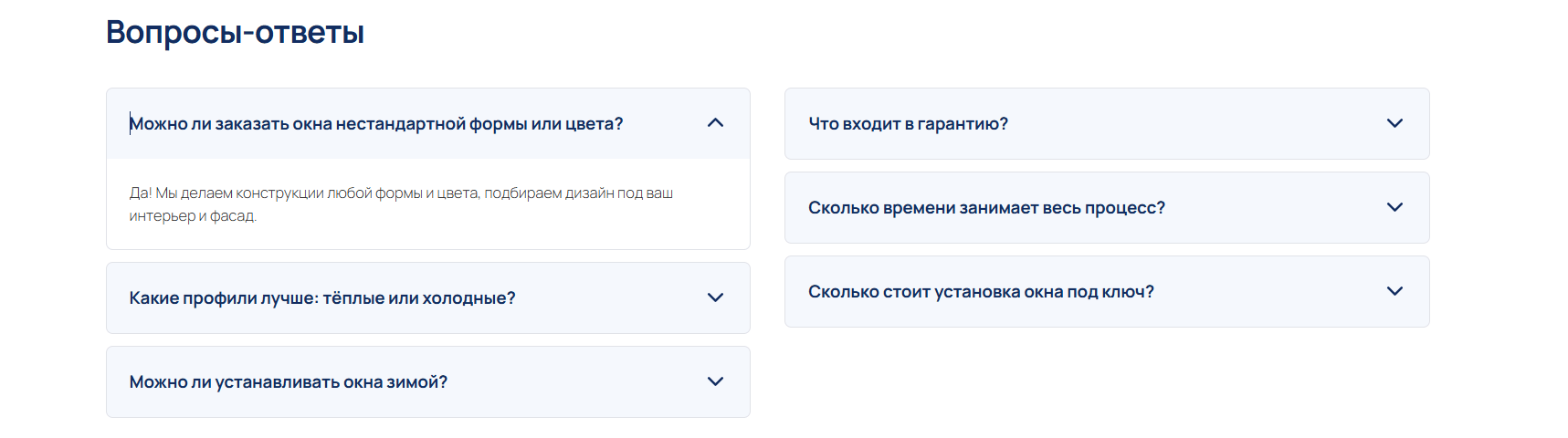Click answer line starting 'Да! Мы делаем конструкции'
Image resolution: width=1568 pixels, height=438 pixels.
[x=401, y=193]
